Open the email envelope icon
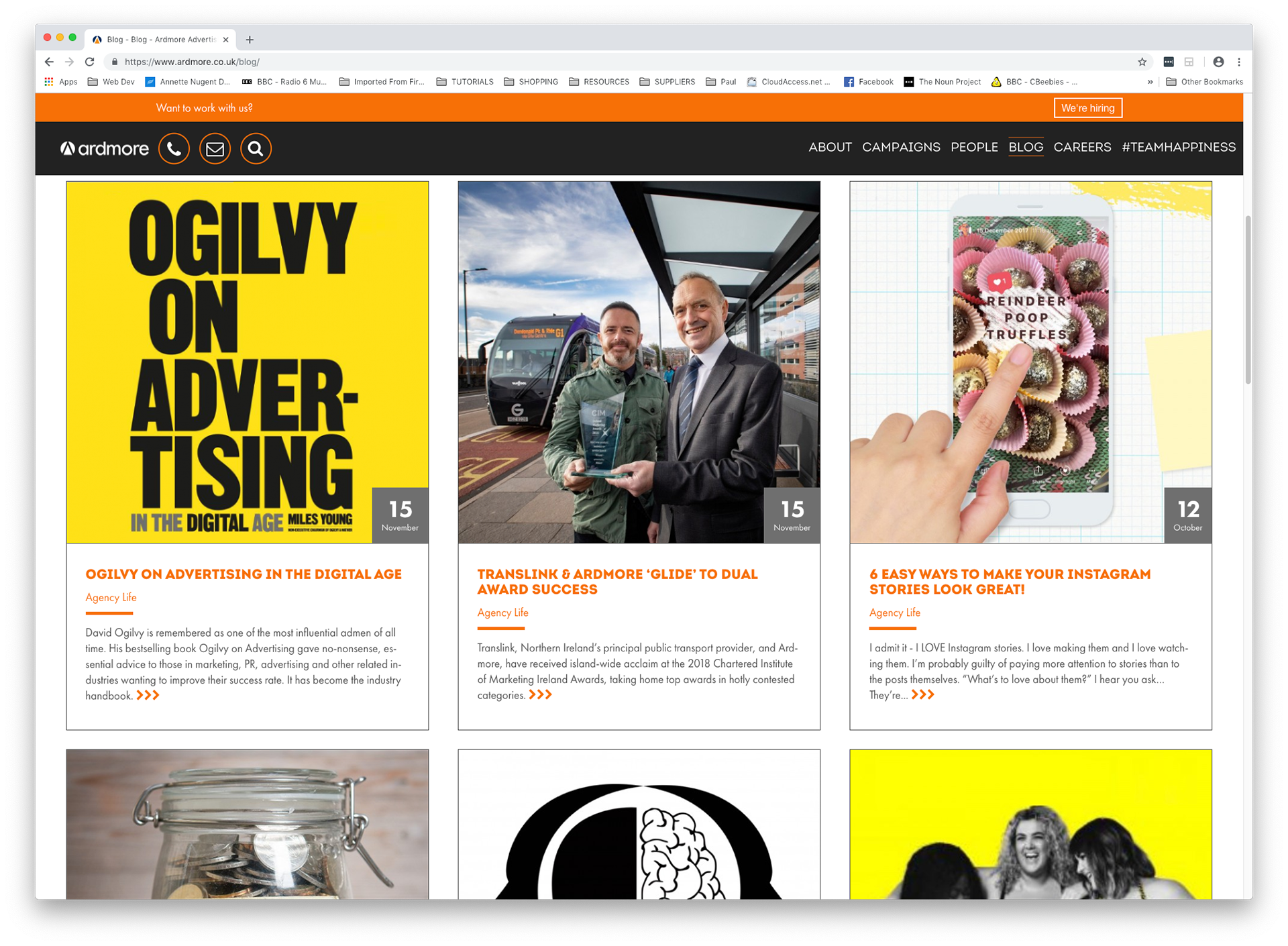Screen dimensions: 1288x946 coord(215,148)
